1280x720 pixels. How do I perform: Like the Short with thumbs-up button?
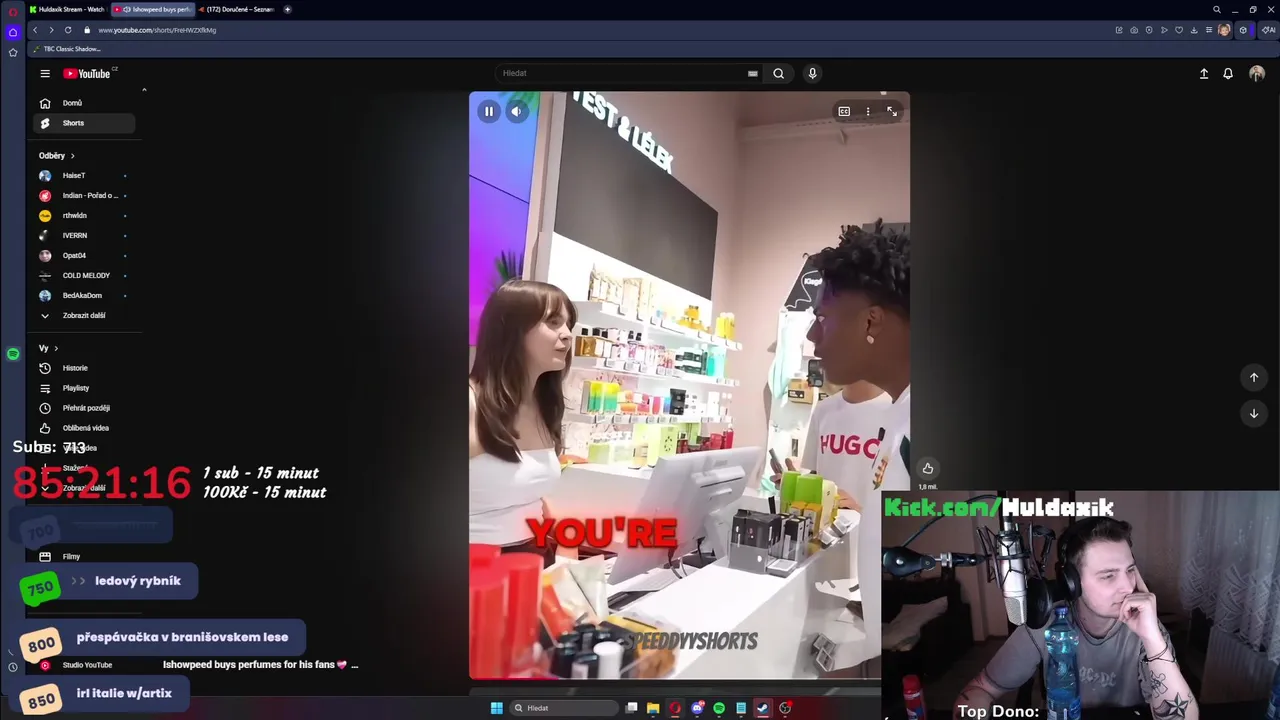click(928, 468)
